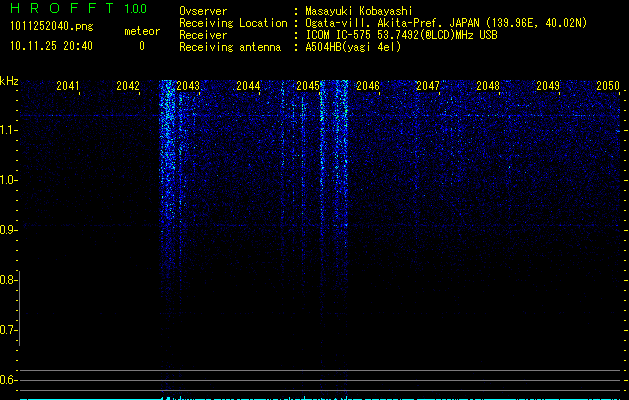The width and height of the screenshot is (629, 400).
Task: Click time marker 2049
Action: pyautogui.click(x=548, y=86)
